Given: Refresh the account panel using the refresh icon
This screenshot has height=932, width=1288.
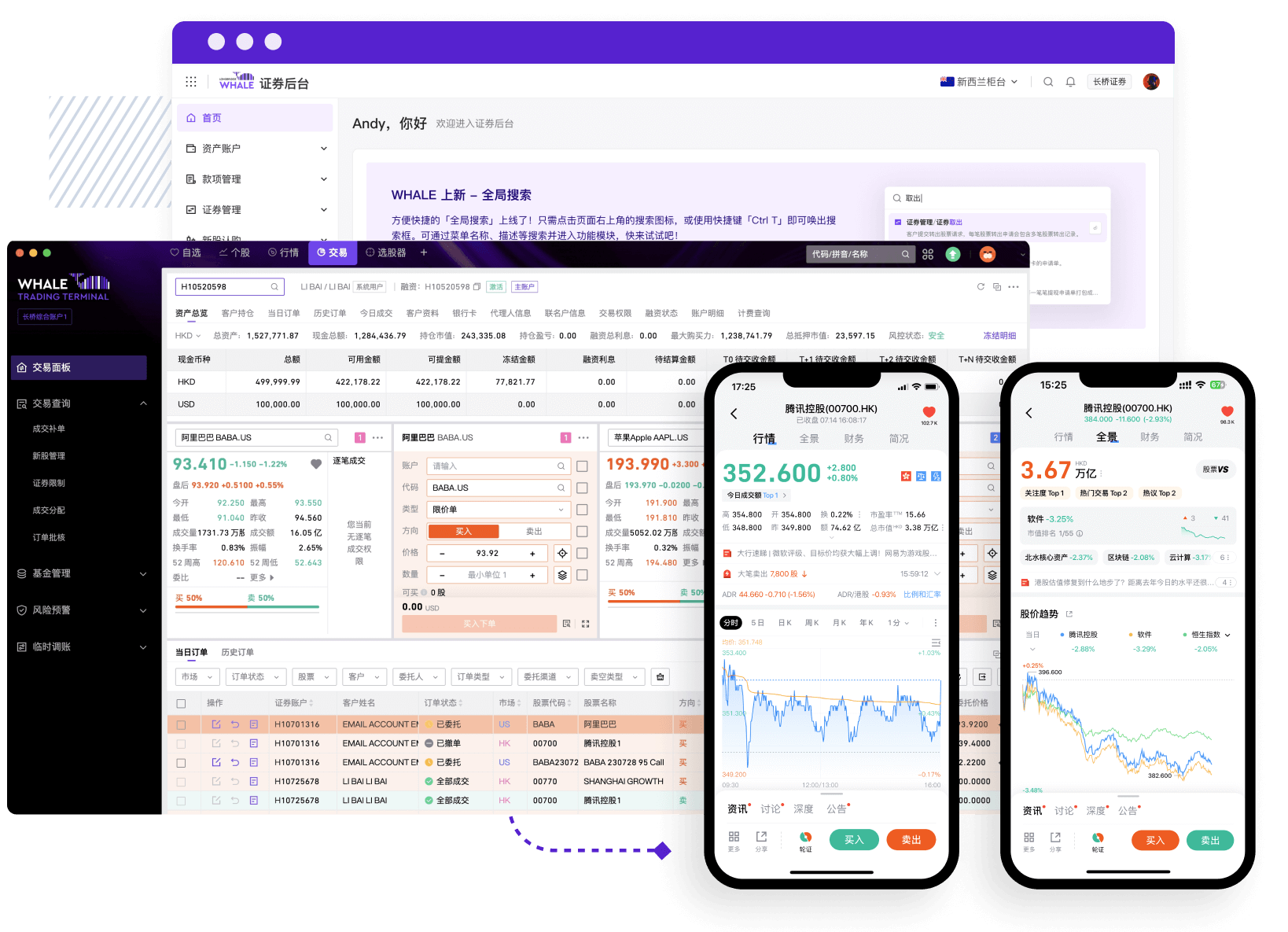Looking at the screenshot, I should (x=981, y=286).
